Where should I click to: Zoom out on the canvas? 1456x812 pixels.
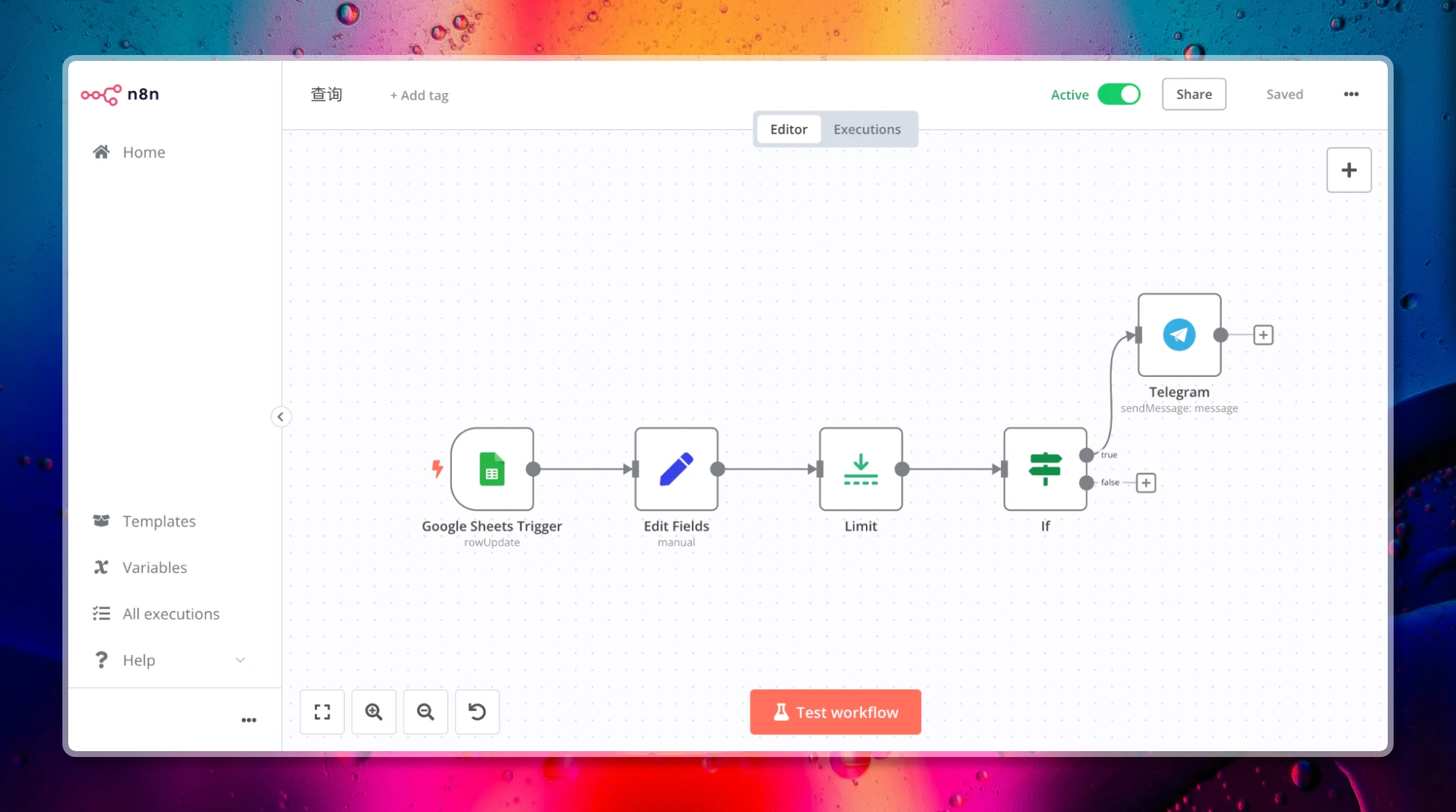pos(426,712)
